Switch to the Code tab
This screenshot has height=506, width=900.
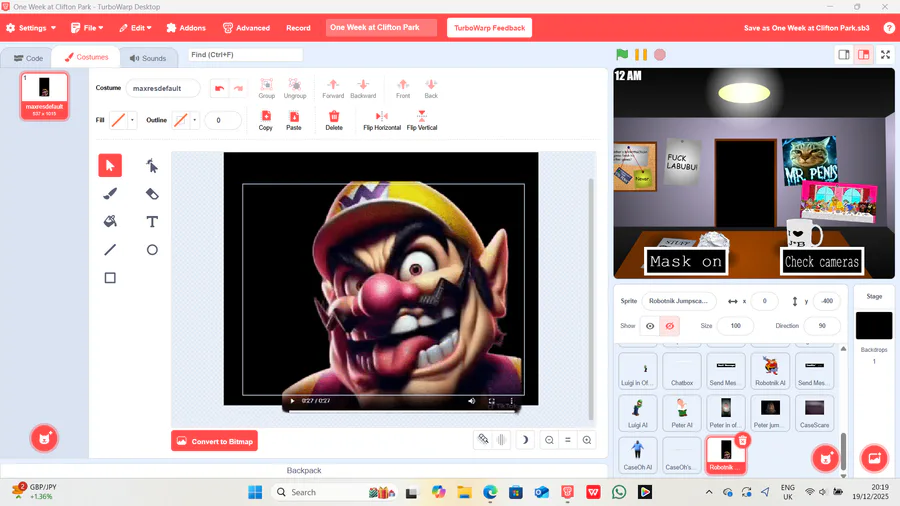pyautogui.click(x=28, y=58)
